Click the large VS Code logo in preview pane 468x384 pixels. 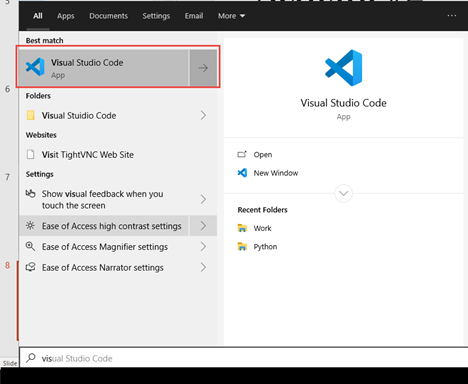click(344, 68)
